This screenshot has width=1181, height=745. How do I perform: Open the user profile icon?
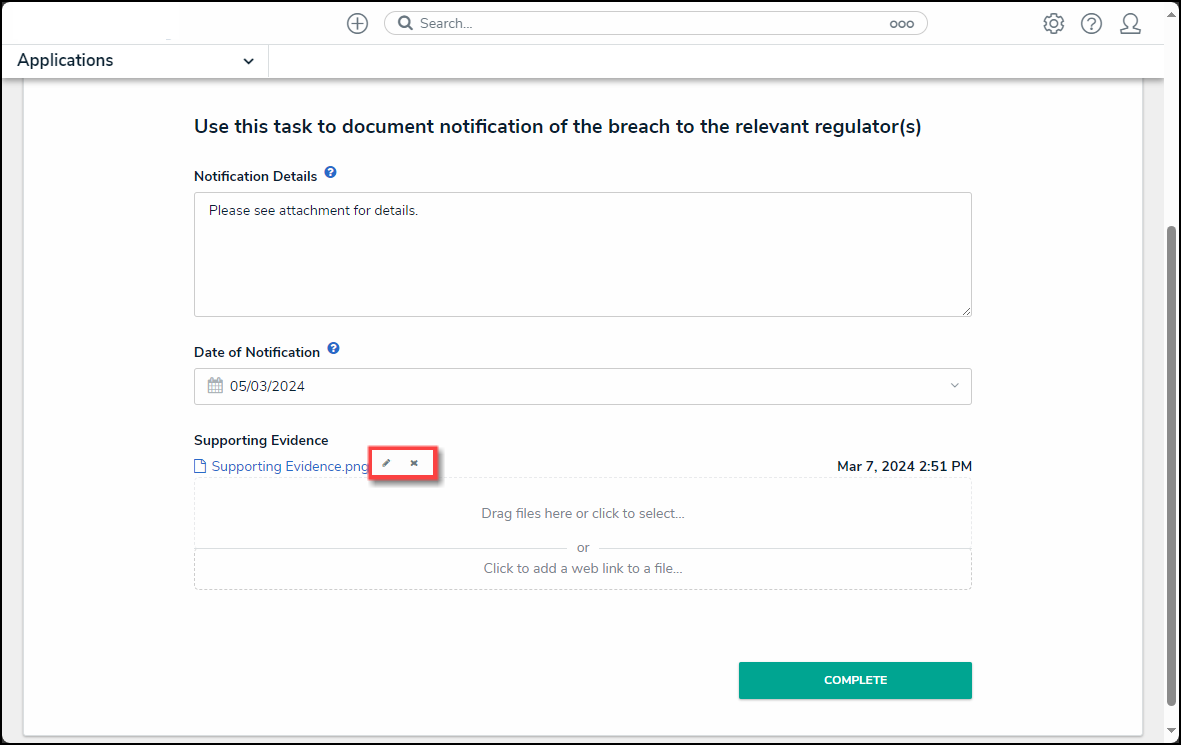1130,24
